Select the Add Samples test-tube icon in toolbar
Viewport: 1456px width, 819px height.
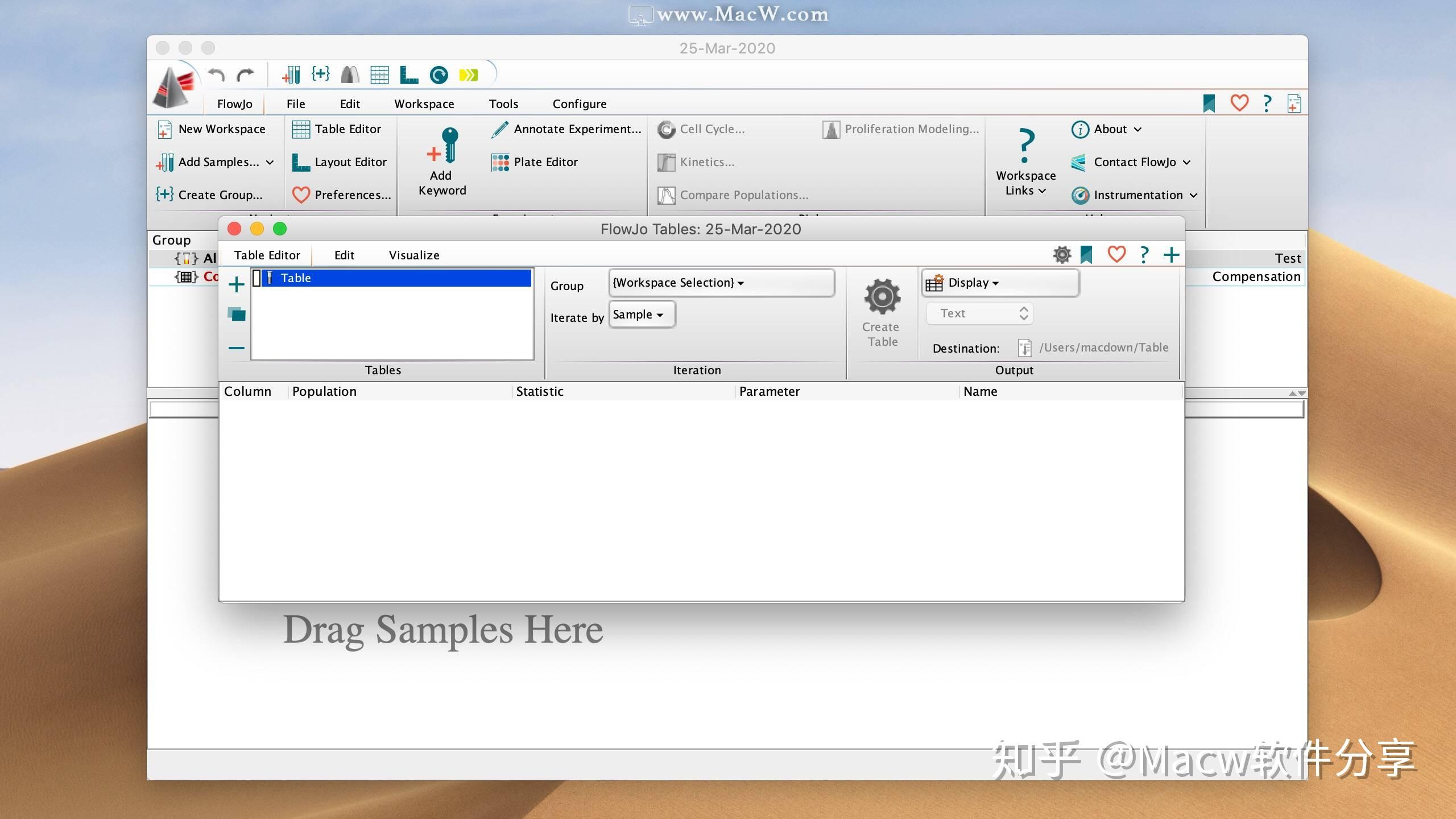click(x=291, y=74)
